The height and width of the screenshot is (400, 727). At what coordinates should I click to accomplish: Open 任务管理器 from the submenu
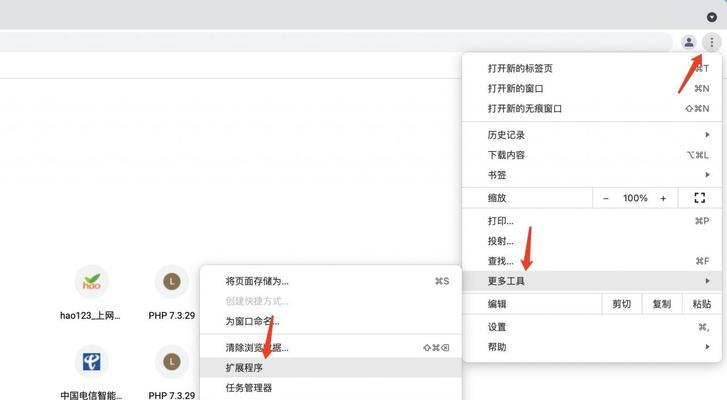tap(331, 387)
